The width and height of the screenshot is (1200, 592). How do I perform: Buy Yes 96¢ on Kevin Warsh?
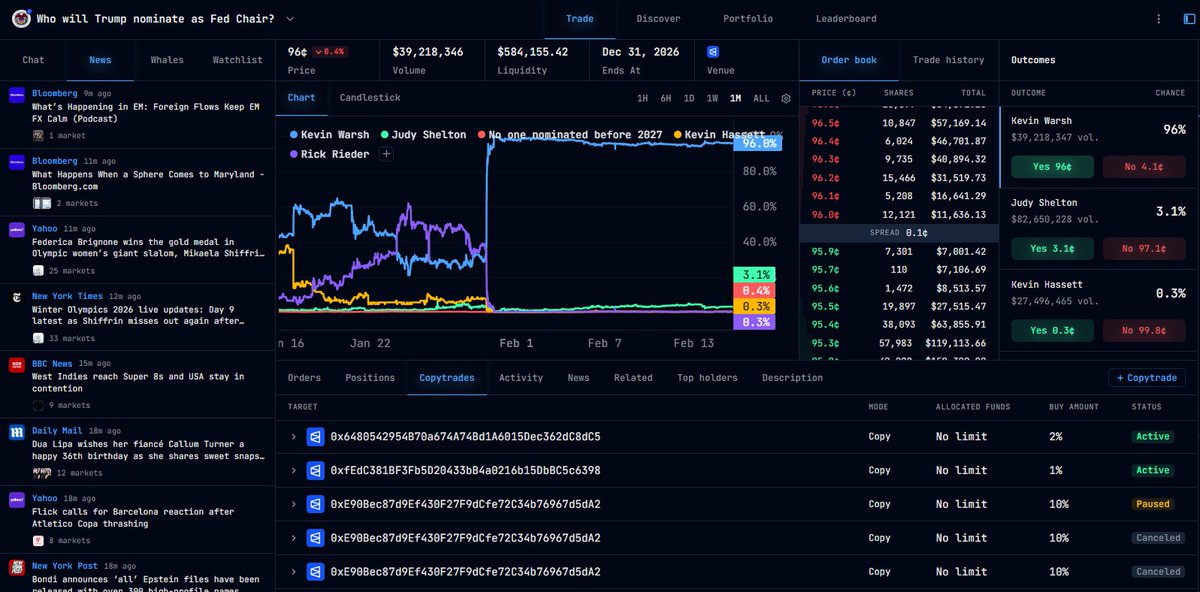pyautogui.click(x=1052, y=167)
